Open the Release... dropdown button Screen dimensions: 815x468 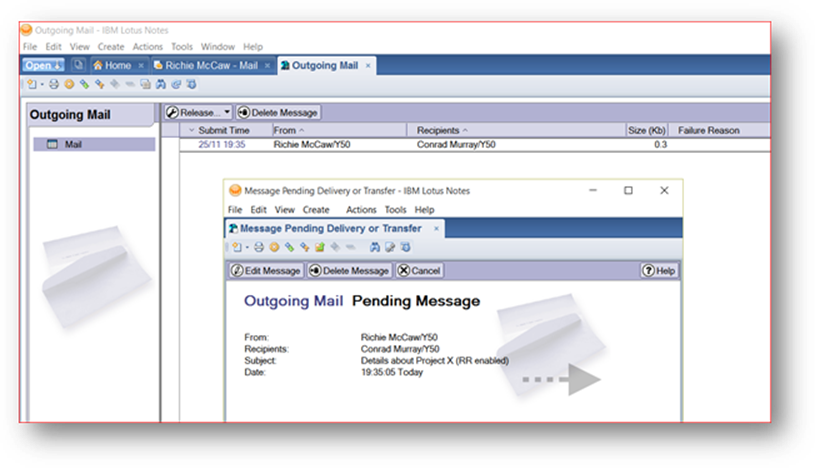[x=198, y=112]
